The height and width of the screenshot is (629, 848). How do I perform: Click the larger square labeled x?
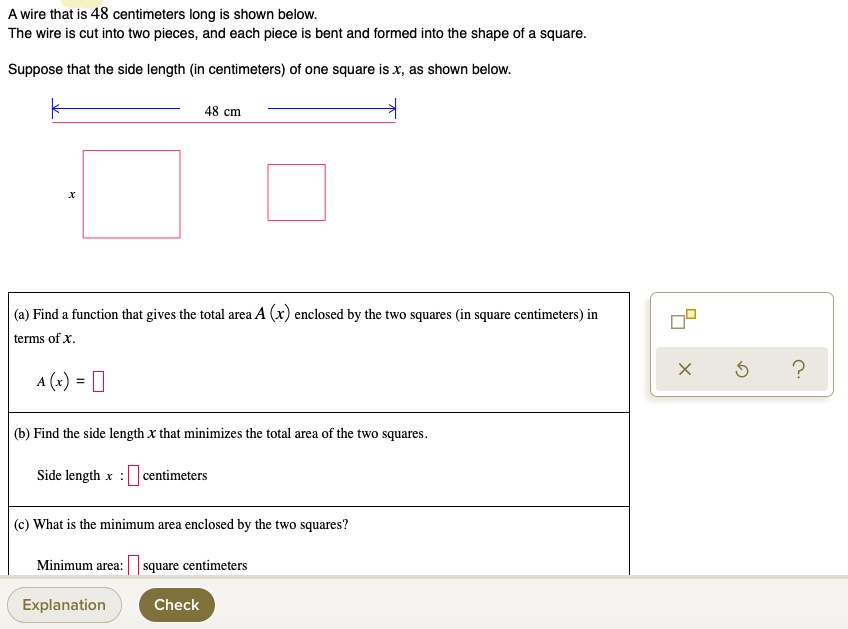pyautogui.click(x=131, y=194)
